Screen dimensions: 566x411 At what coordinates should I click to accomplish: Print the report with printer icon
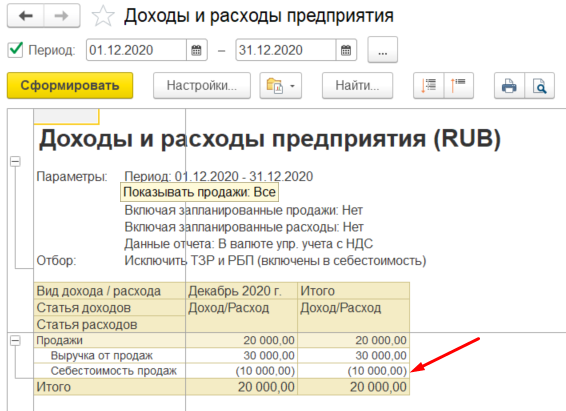509,86
